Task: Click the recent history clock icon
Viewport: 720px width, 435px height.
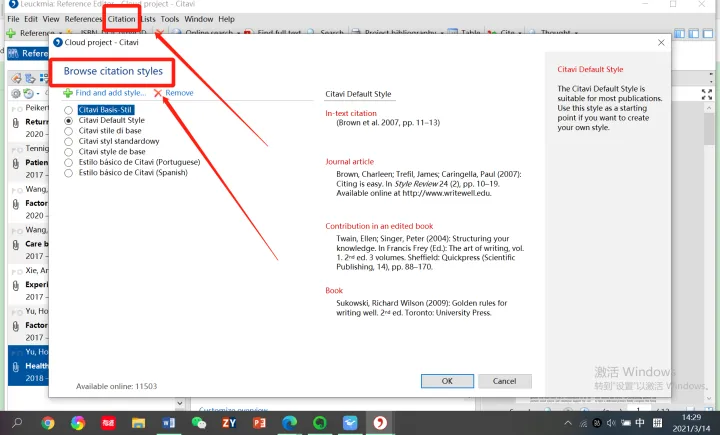Action: point(28,94)
